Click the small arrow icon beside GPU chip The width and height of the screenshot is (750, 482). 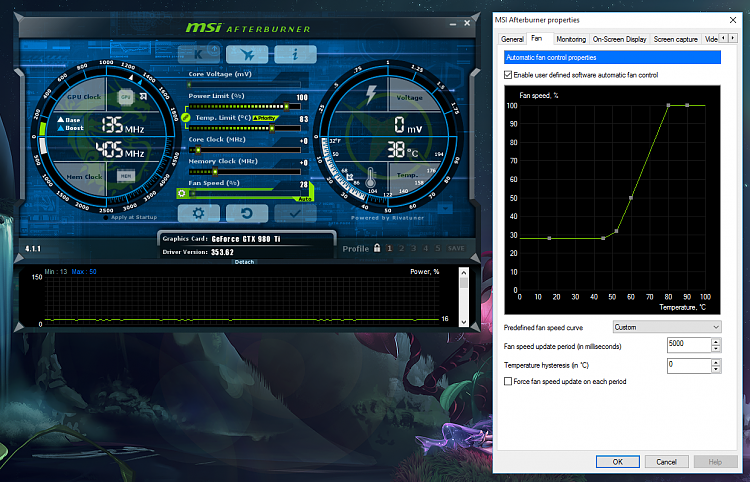click(x=143, y=97)
